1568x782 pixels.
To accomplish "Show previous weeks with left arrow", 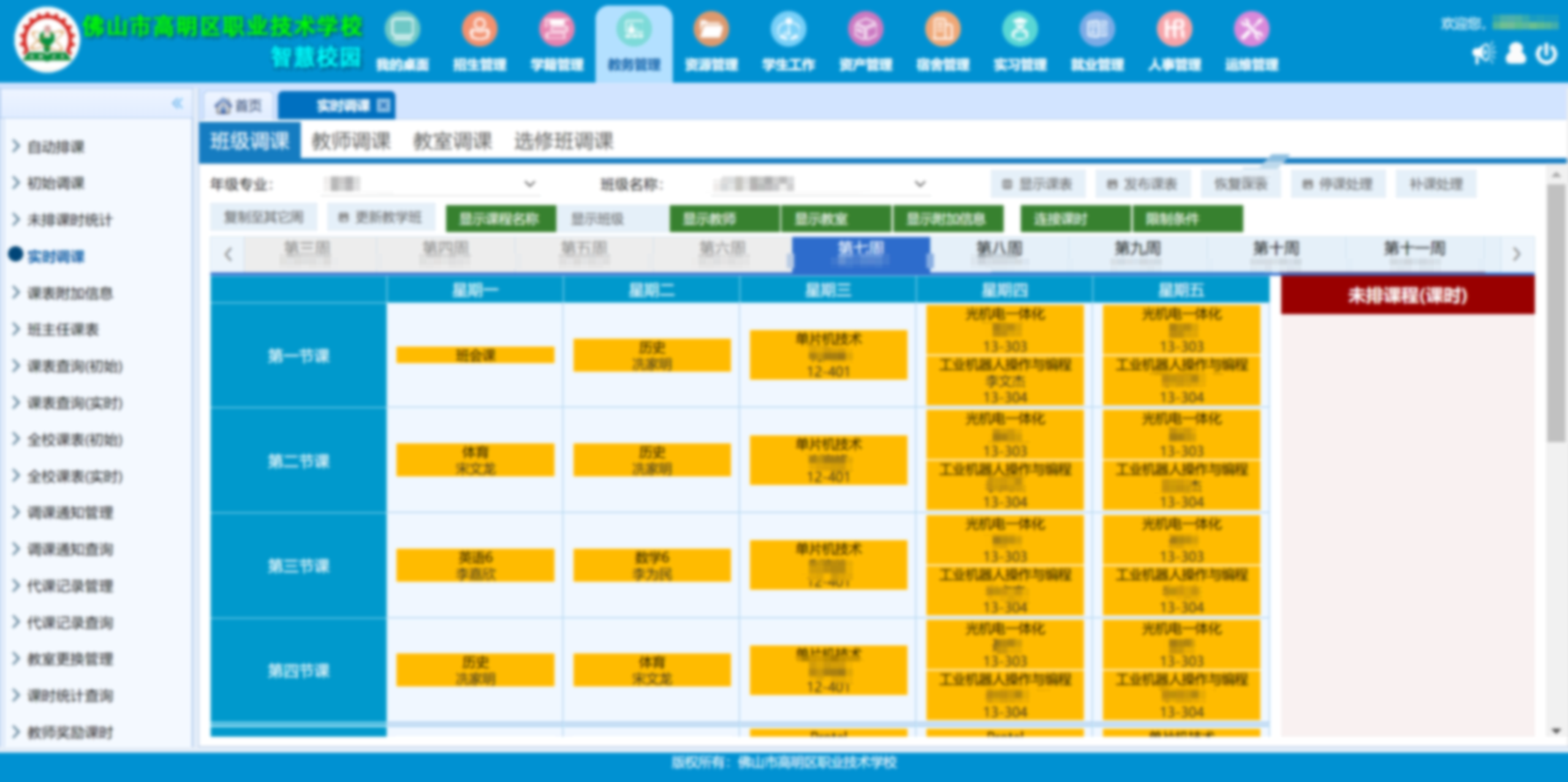I will [228, 254].
